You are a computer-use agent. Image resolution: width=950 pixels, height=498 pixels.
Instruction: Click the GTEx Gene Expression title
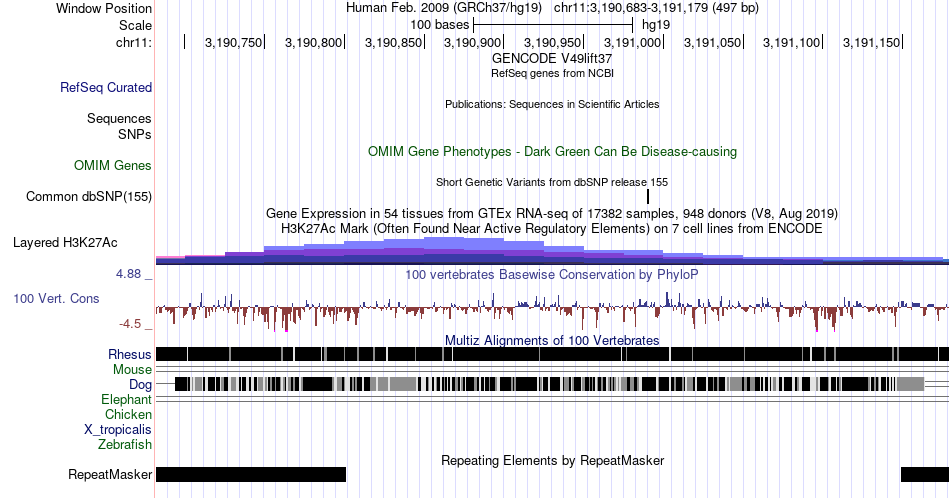(552, 213)
